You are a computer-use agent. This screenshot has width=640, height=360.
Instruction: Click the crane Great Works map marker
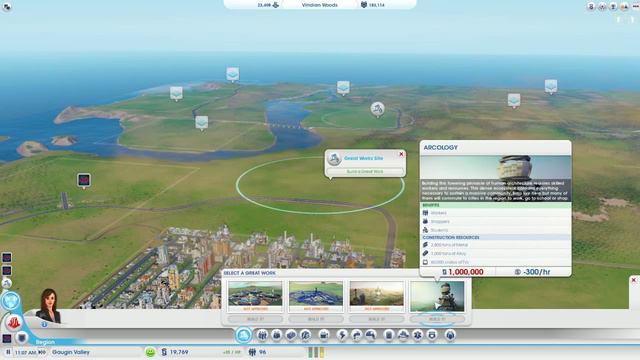point(378,109)
